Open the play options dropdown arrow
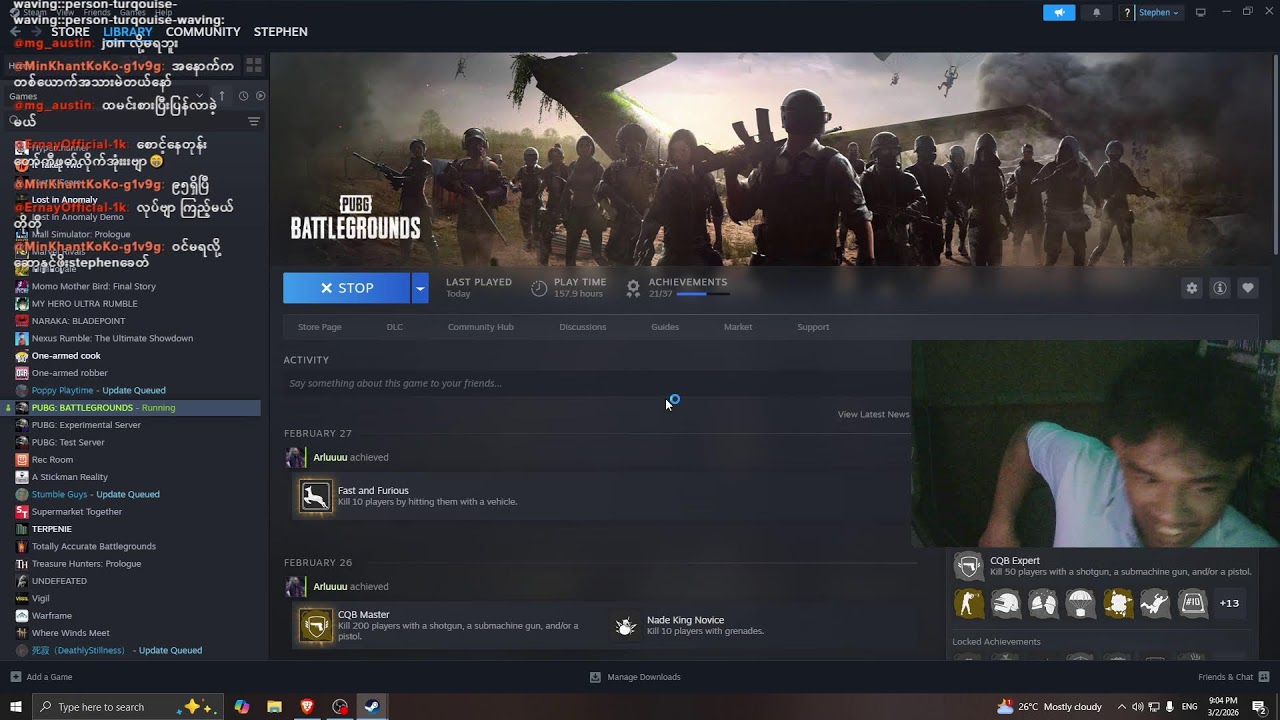Screen dimensions: 1280x720 [420, 288]
